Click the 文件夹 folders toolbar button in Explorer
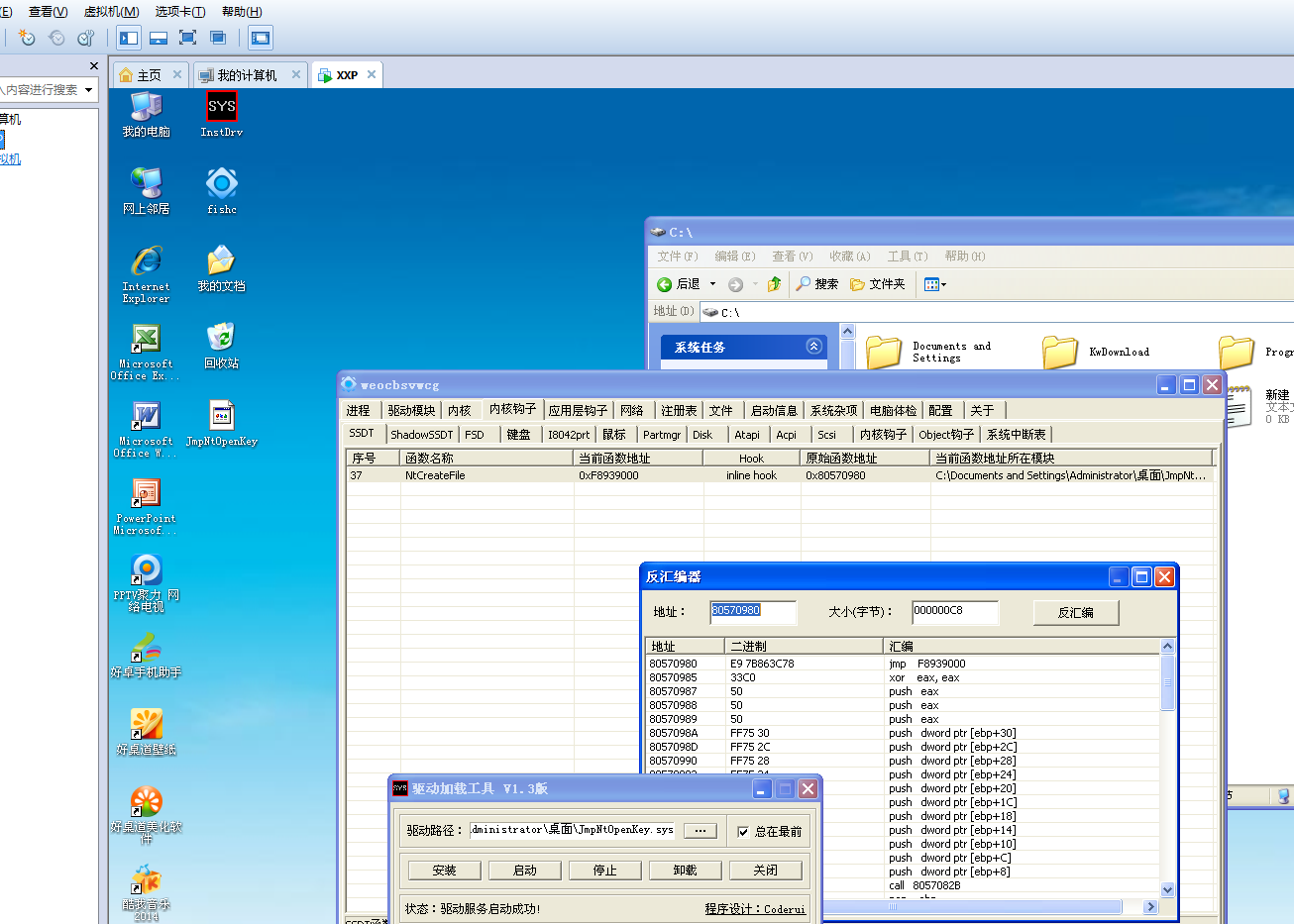The height and width of the screenshot is (924, 1294). [x=878, y=284]
